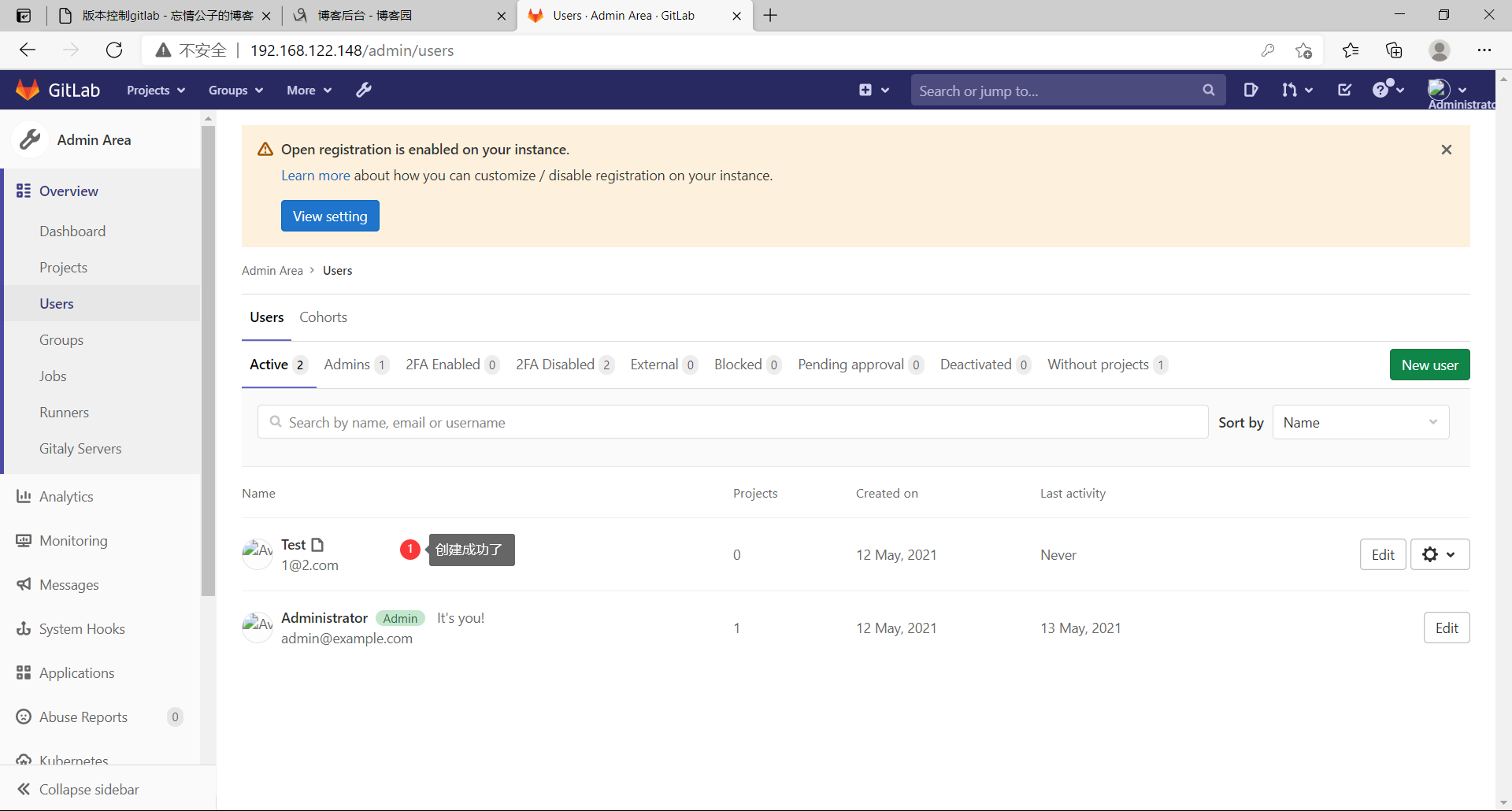Edit the Administrator user

1447,628
